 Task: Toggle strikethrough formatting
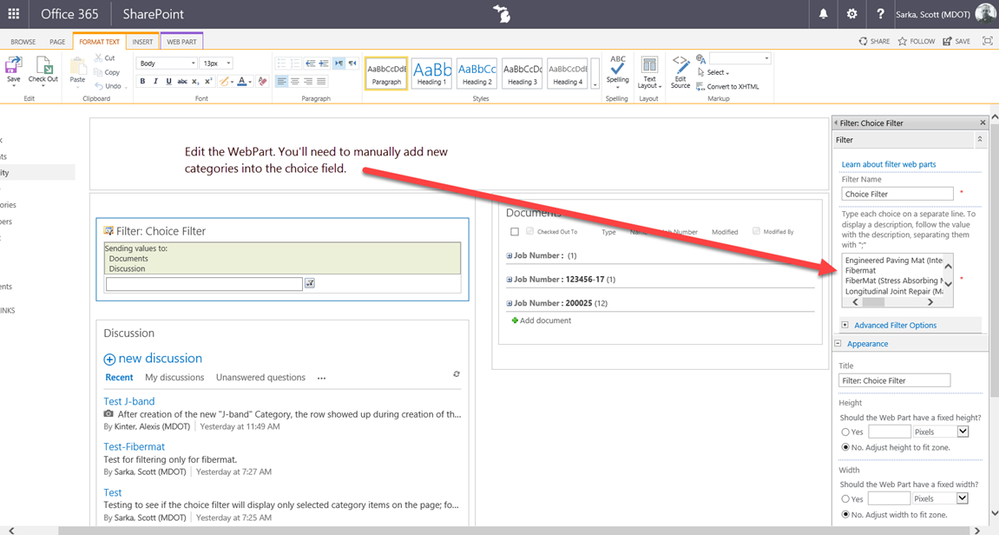pyautogui.click(x=182, y=82)
